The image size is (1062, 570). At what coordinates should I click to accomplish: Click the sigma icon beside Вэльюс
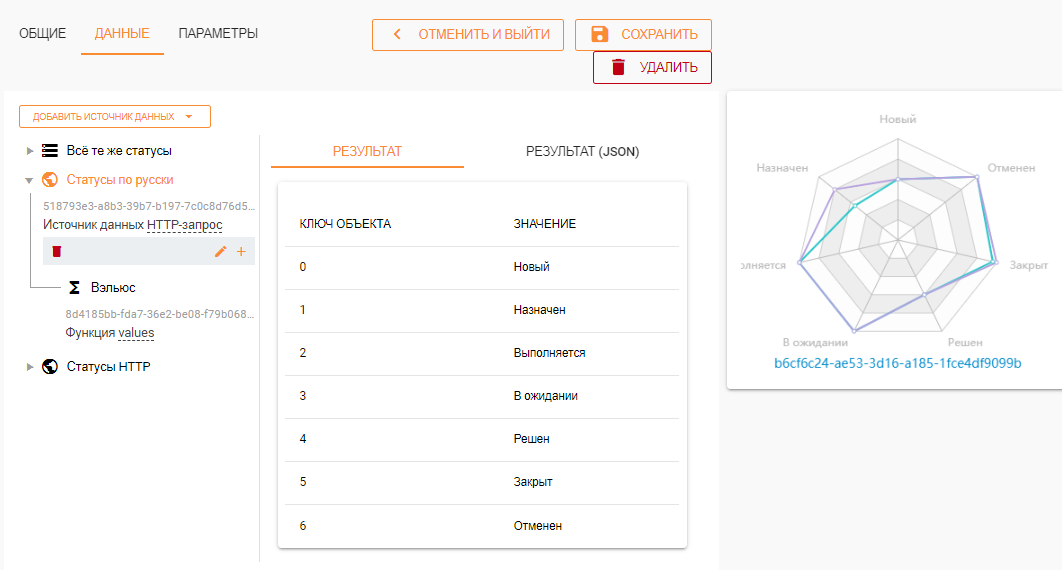(x=74, y=288)
